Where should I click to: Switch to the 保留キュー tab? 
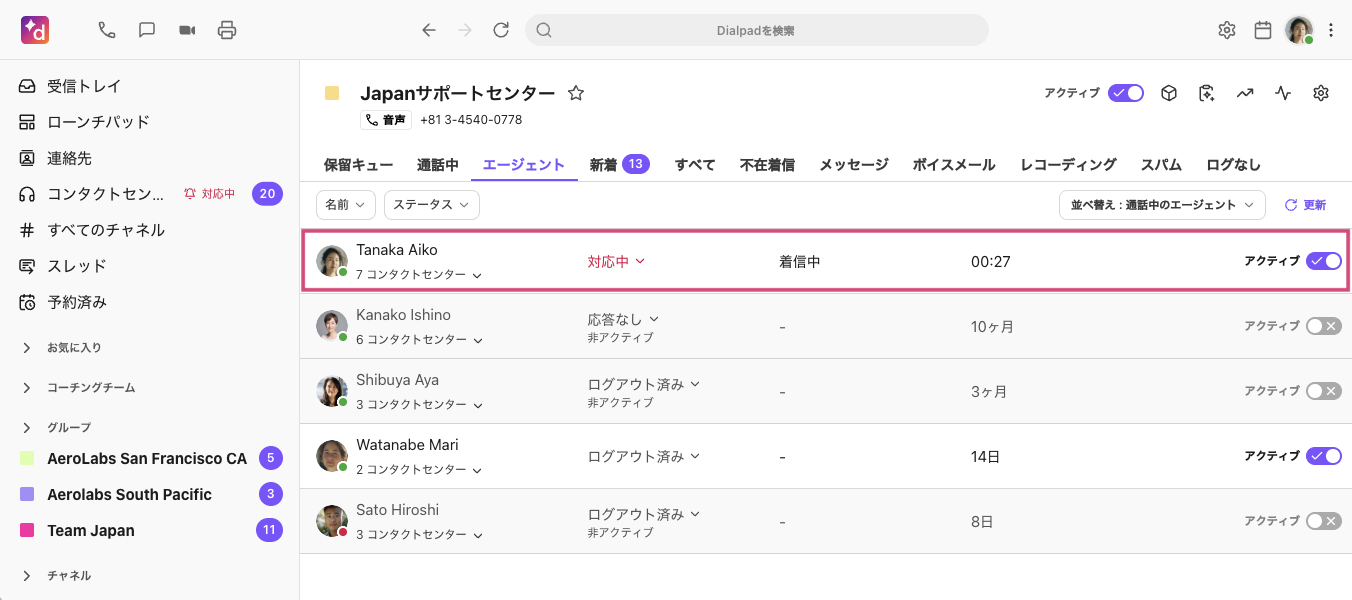pos(358,165)
